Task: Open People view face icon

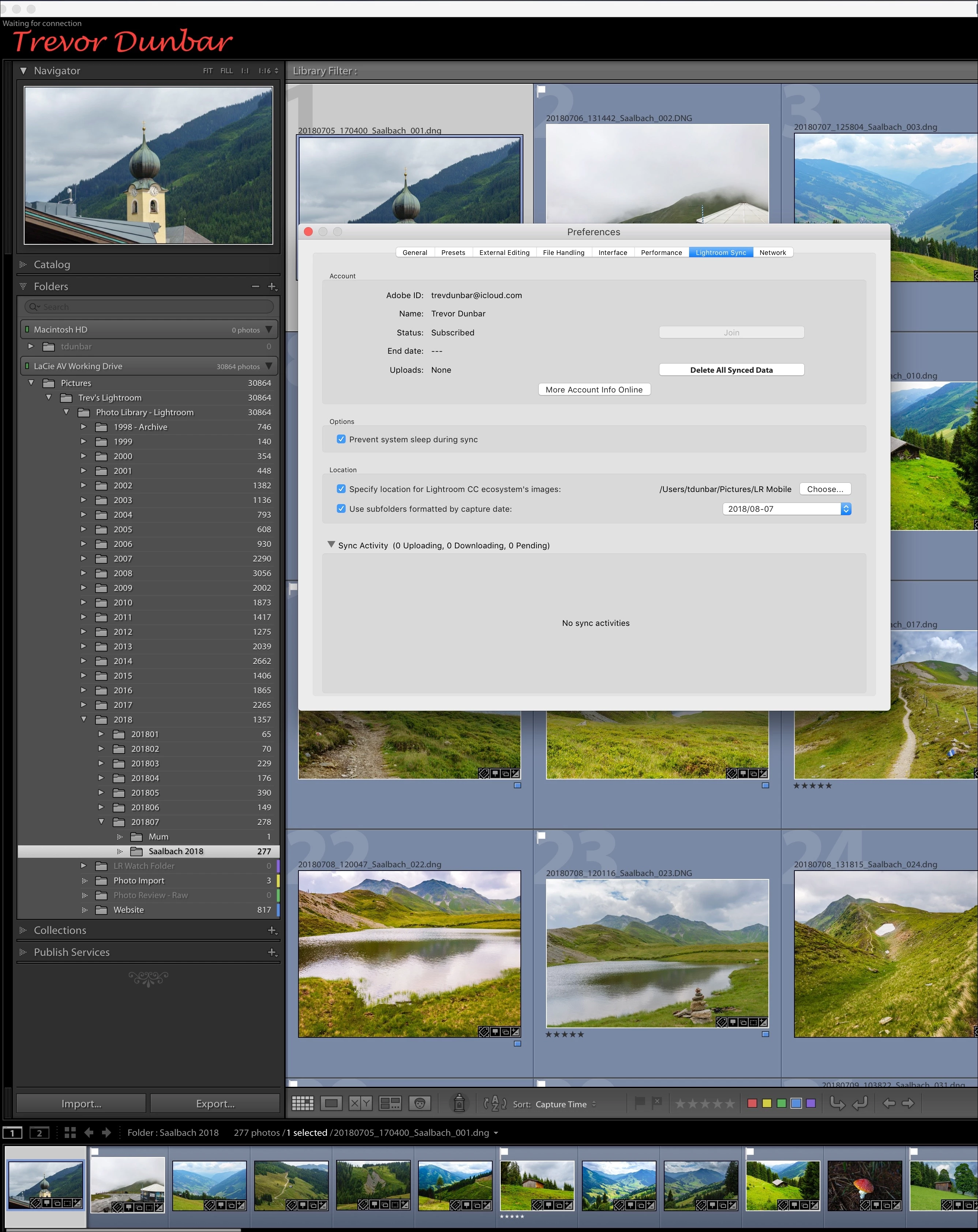Action: click(x=420, y=1104)
